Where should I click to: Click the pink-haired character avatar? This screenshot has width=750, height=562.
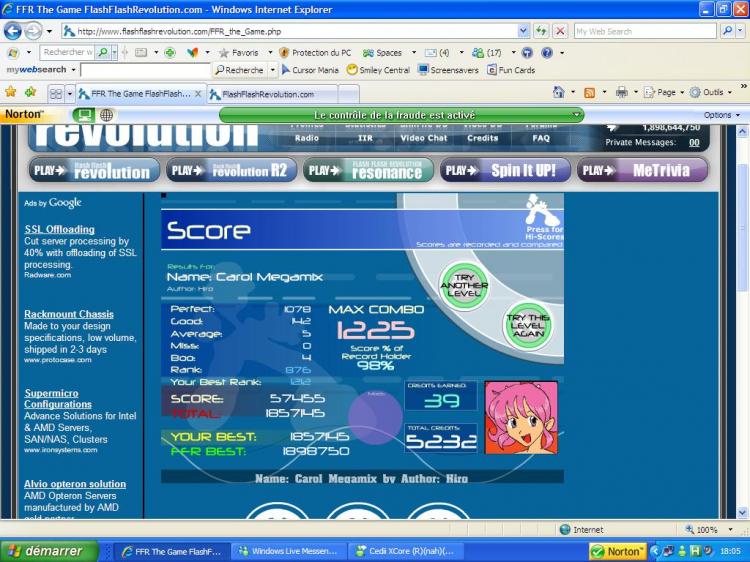[521, 418]
